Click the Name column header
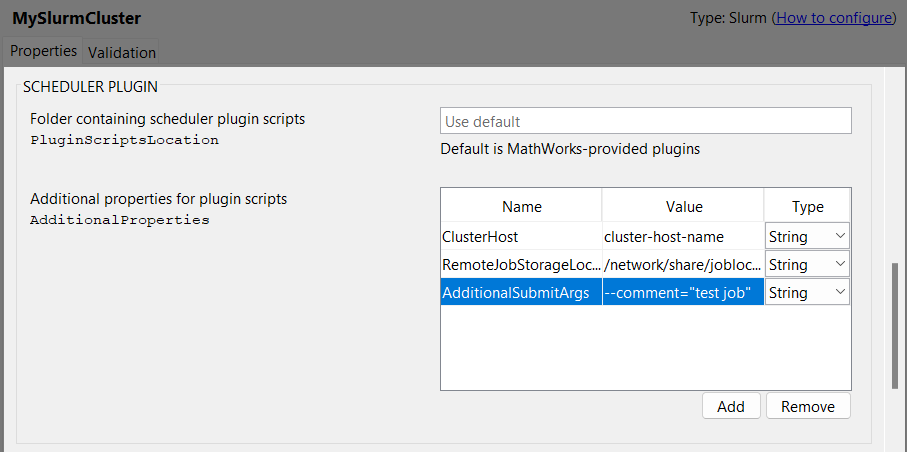Screen dimensions: 907x452 click(x=521, y=207)
